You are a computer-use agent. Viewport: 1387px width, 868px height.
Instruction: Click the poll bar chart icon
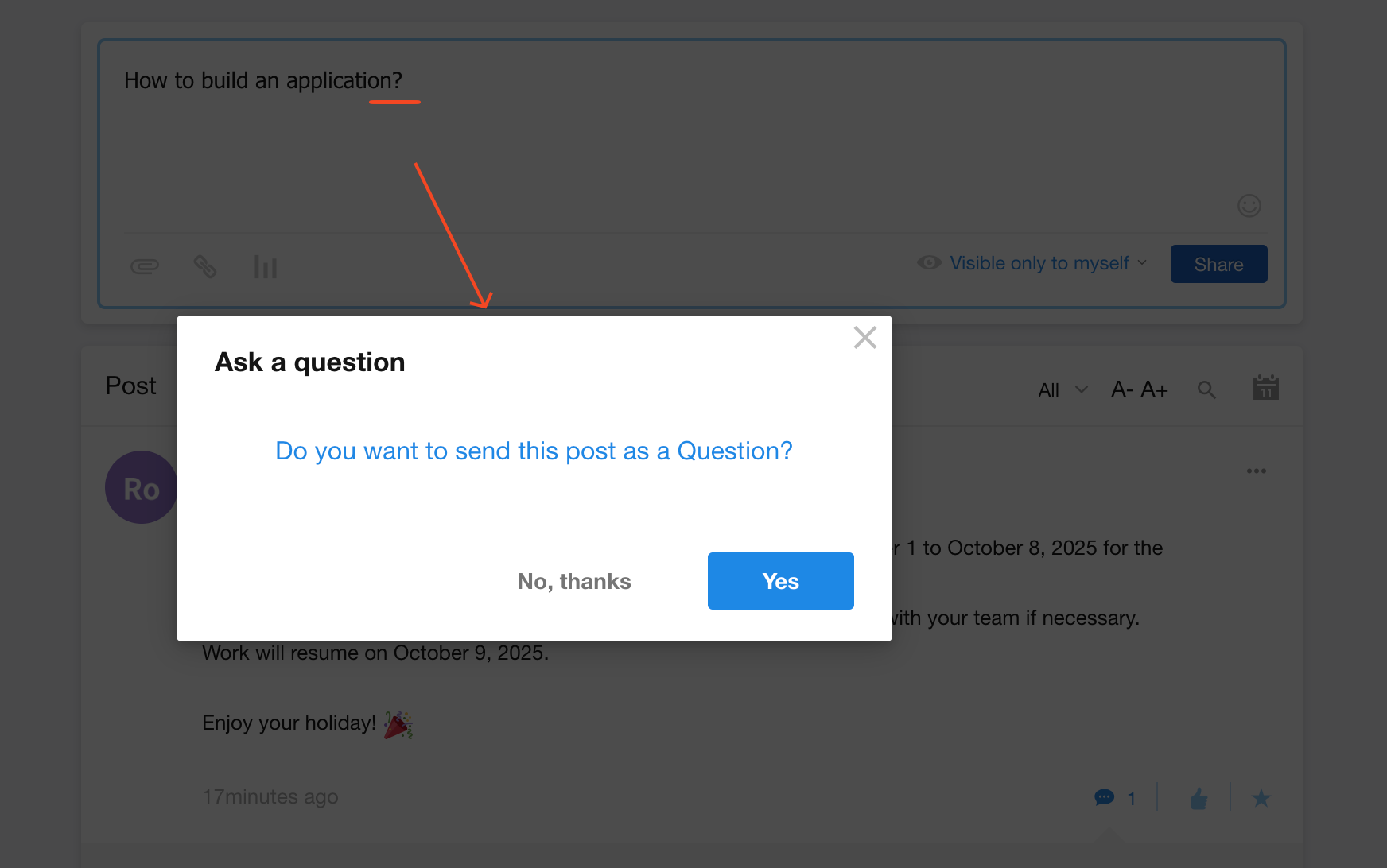point(266,267)
